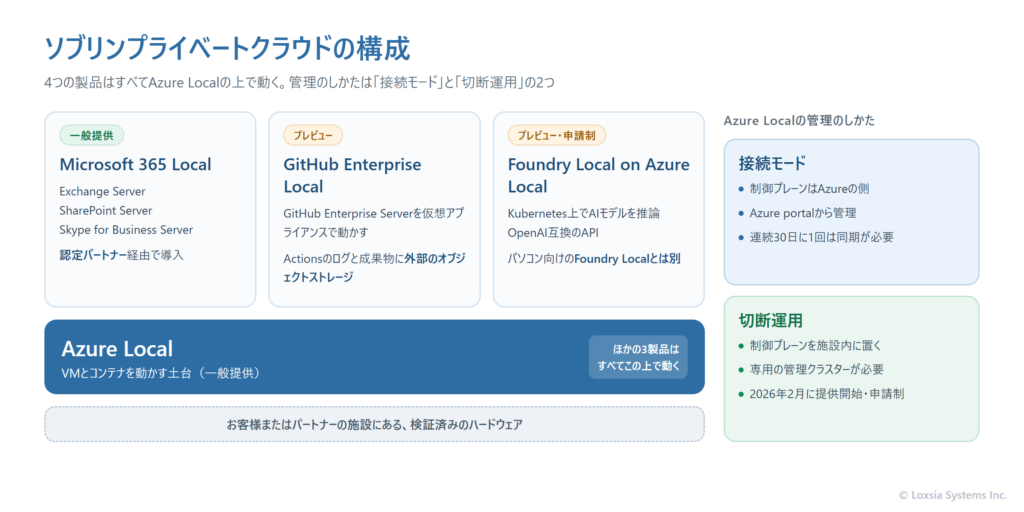This screenshot has height=512, width=1024.
Task: Click the Azure portalから管理 bullet
Action: click(x=803, y=213)
